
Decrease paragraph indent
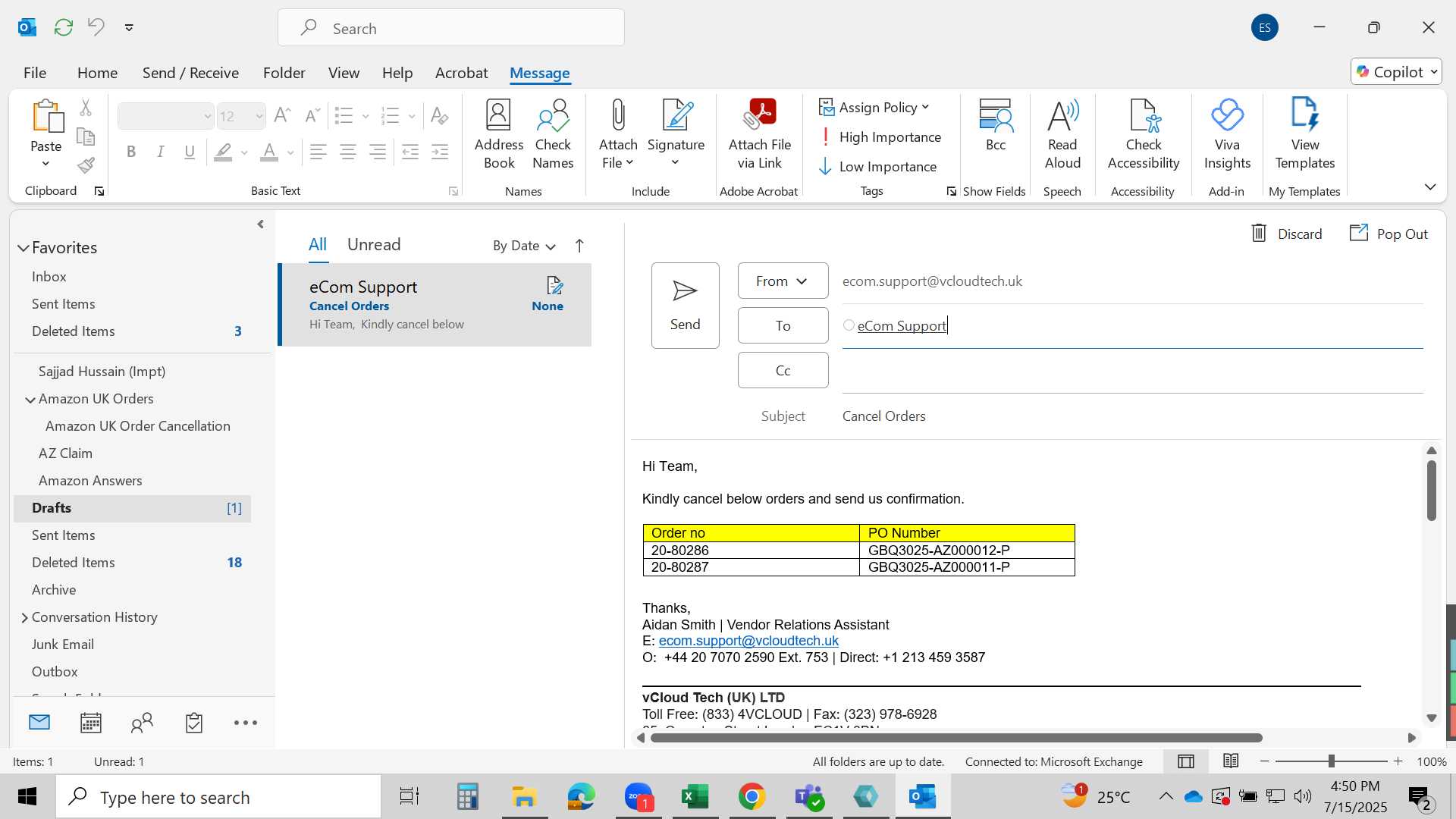(x=410, y=152)
